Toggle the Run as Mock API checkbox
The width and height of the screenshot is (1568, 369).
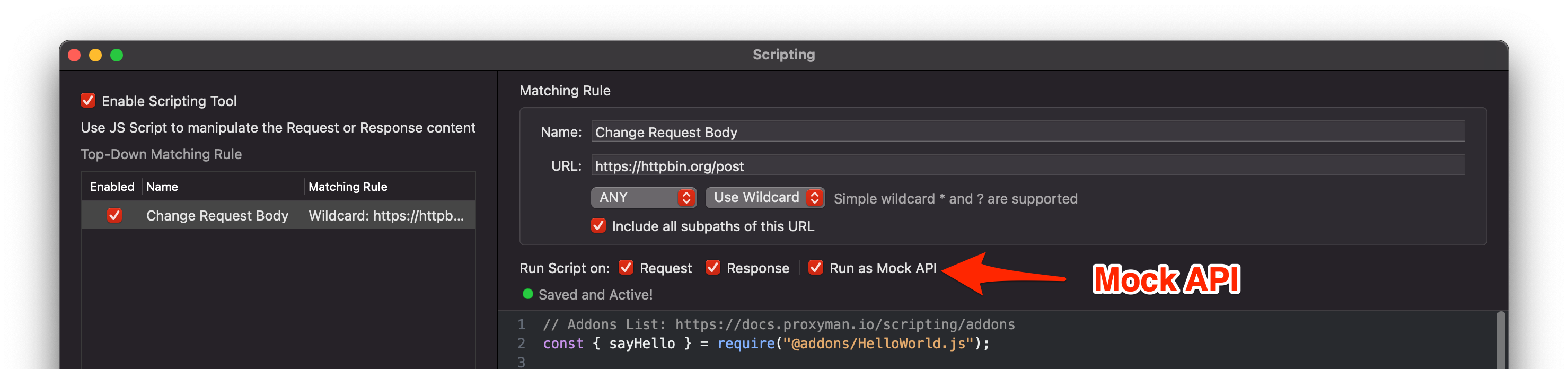[816, 268]
